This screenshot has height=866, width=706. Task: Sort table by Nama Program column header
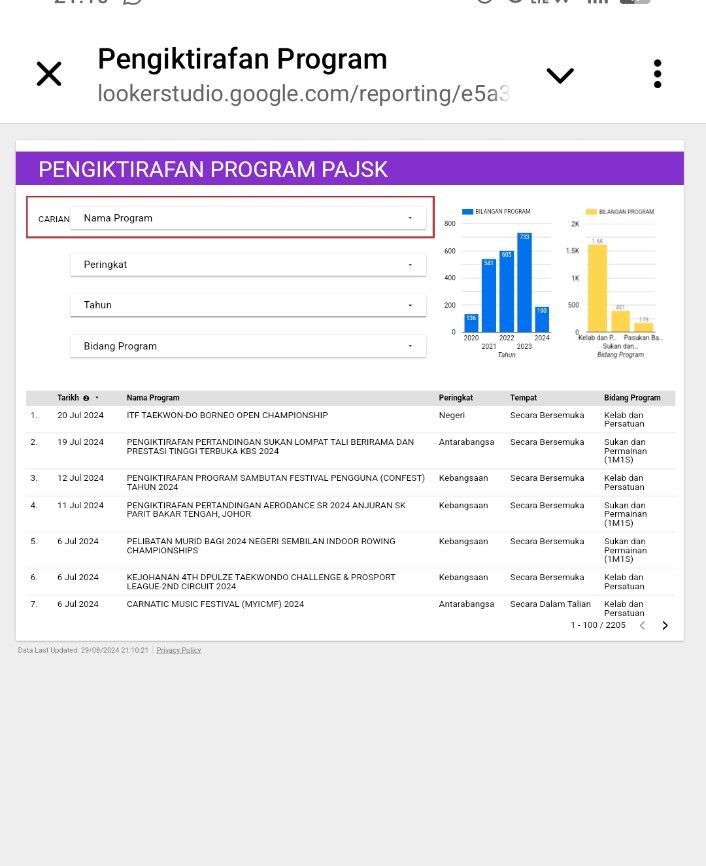coord(153,398)
